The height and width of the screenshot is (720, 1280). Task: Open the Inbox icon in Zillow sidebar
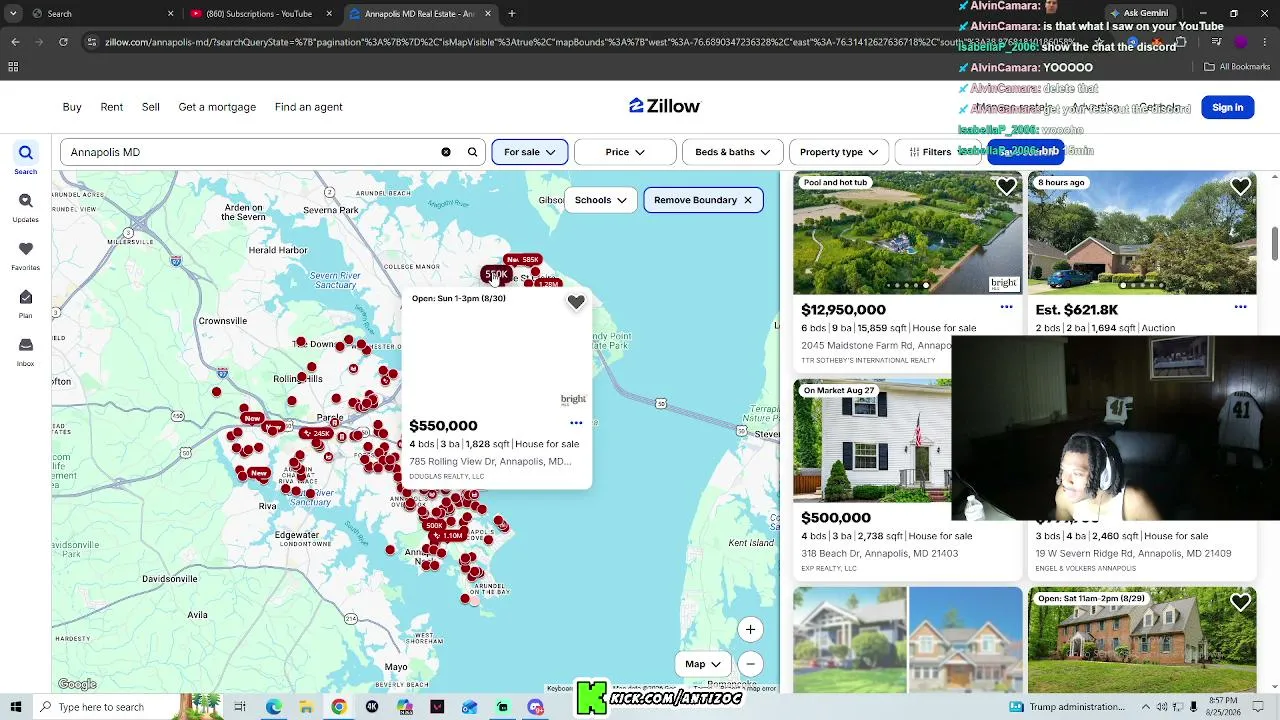26,351
